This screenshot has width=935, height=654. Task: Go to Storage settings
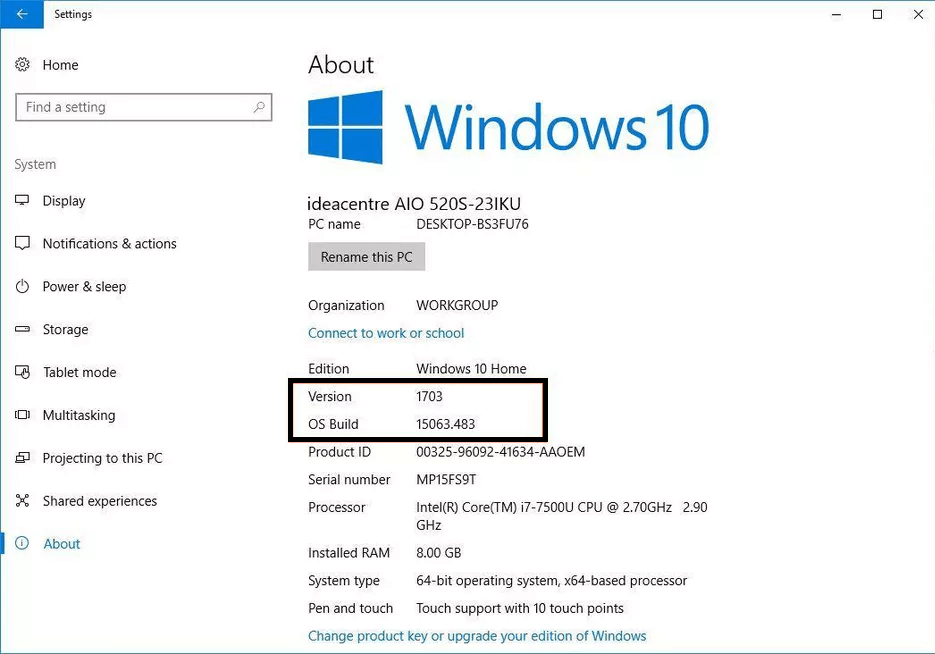click(x=66, y=330)
